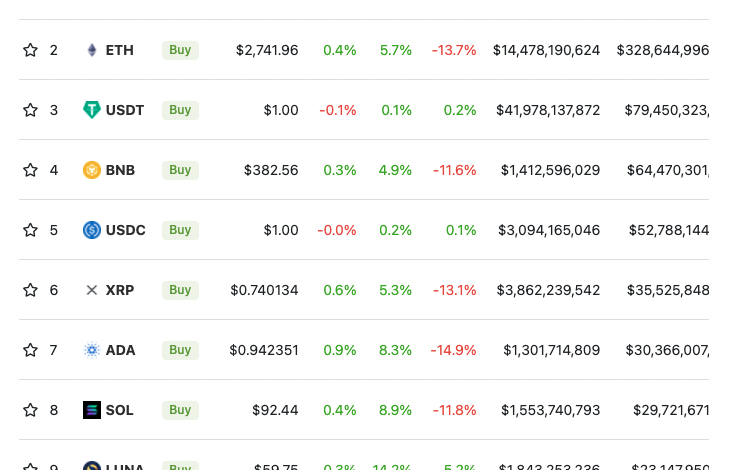This screenshot has width=738, height=470.
Task: Toggle the USDC watchlist star
Action: (30, 230)
